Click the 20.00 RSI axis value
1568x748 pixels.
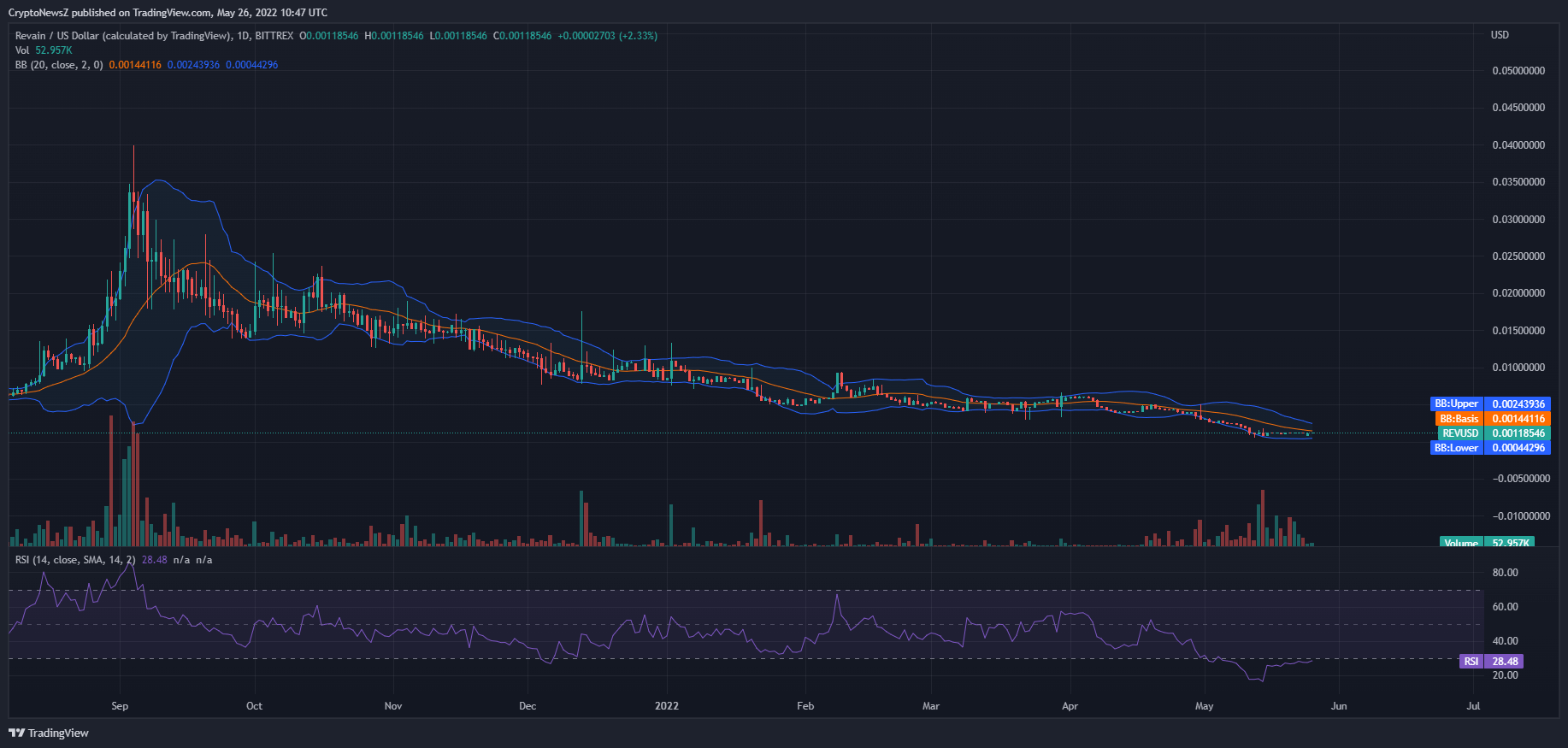click(1506, 675)
